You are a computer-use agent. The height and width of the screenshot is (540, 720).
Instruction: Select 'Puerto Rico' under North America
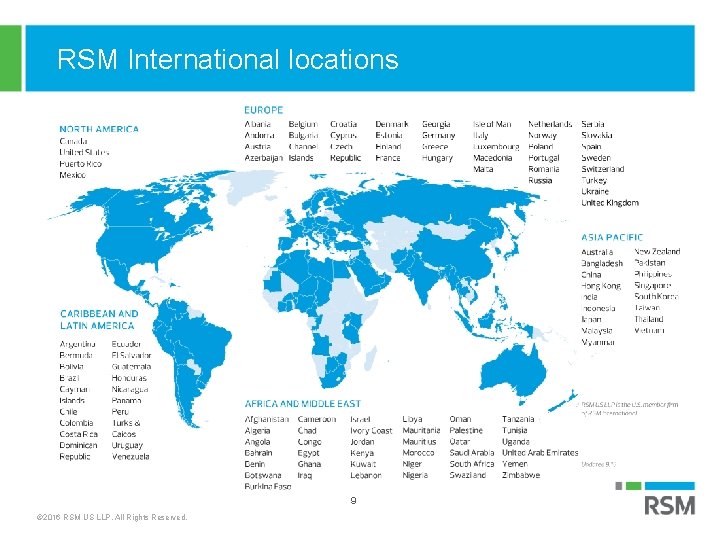pos(80,164)
